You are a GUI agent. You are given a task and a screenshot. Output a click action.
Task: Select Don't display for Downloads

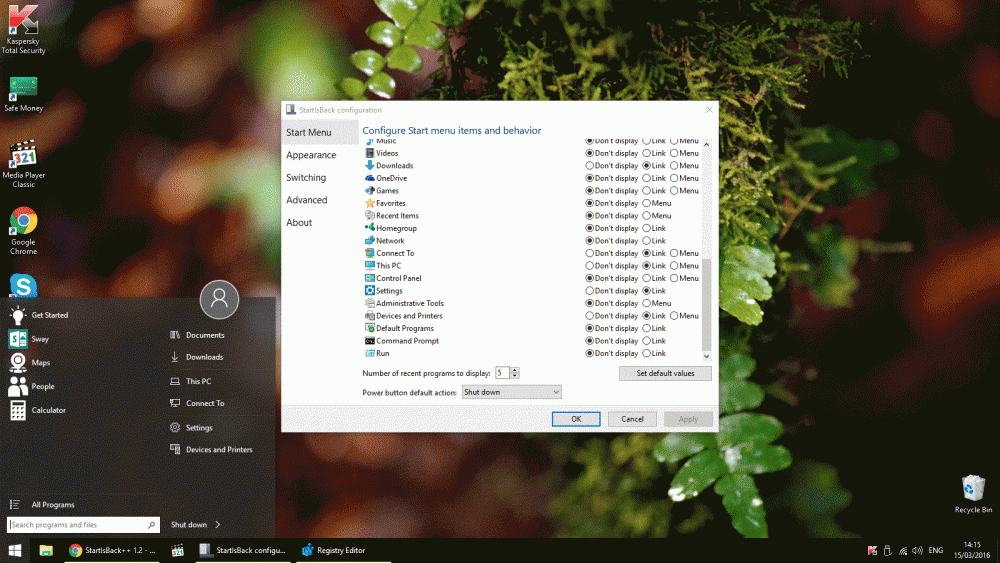589,165
